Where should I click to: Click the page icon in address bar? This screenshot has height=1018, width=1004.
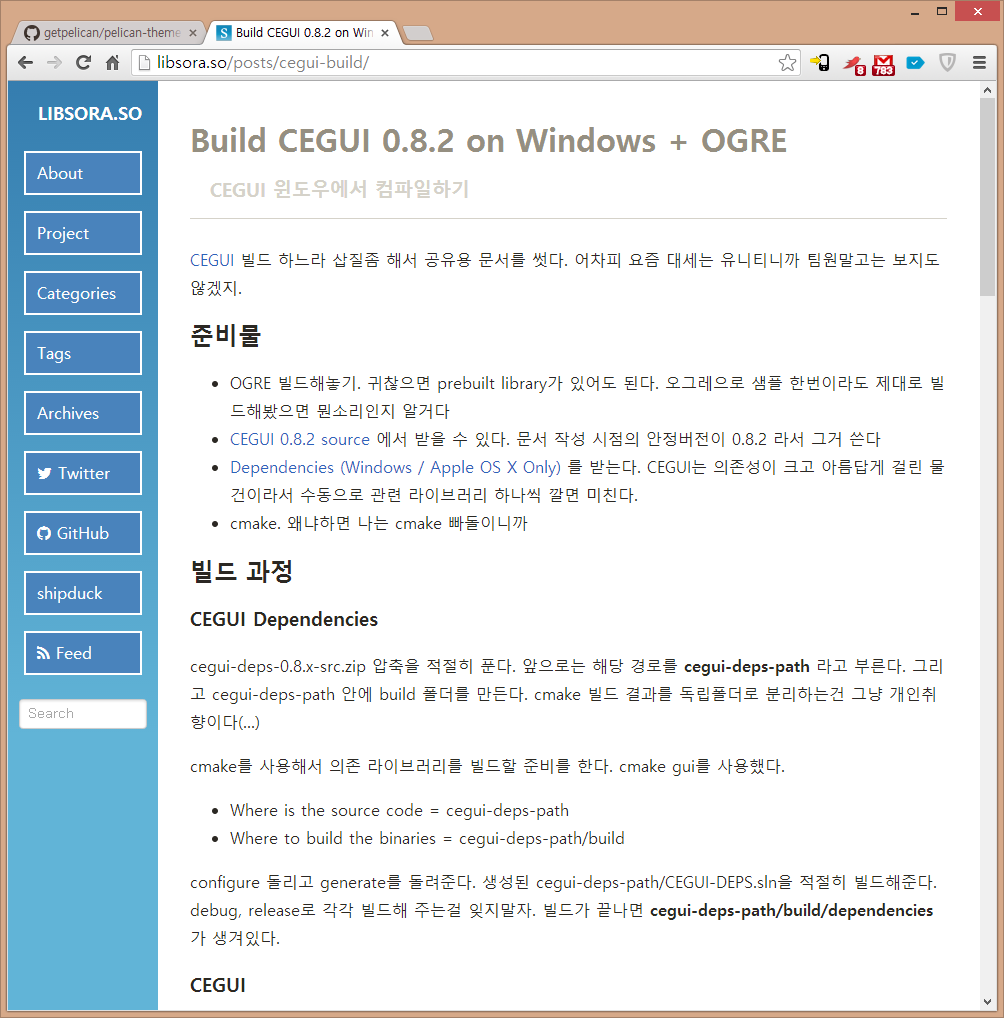click(x=144, y=63)
